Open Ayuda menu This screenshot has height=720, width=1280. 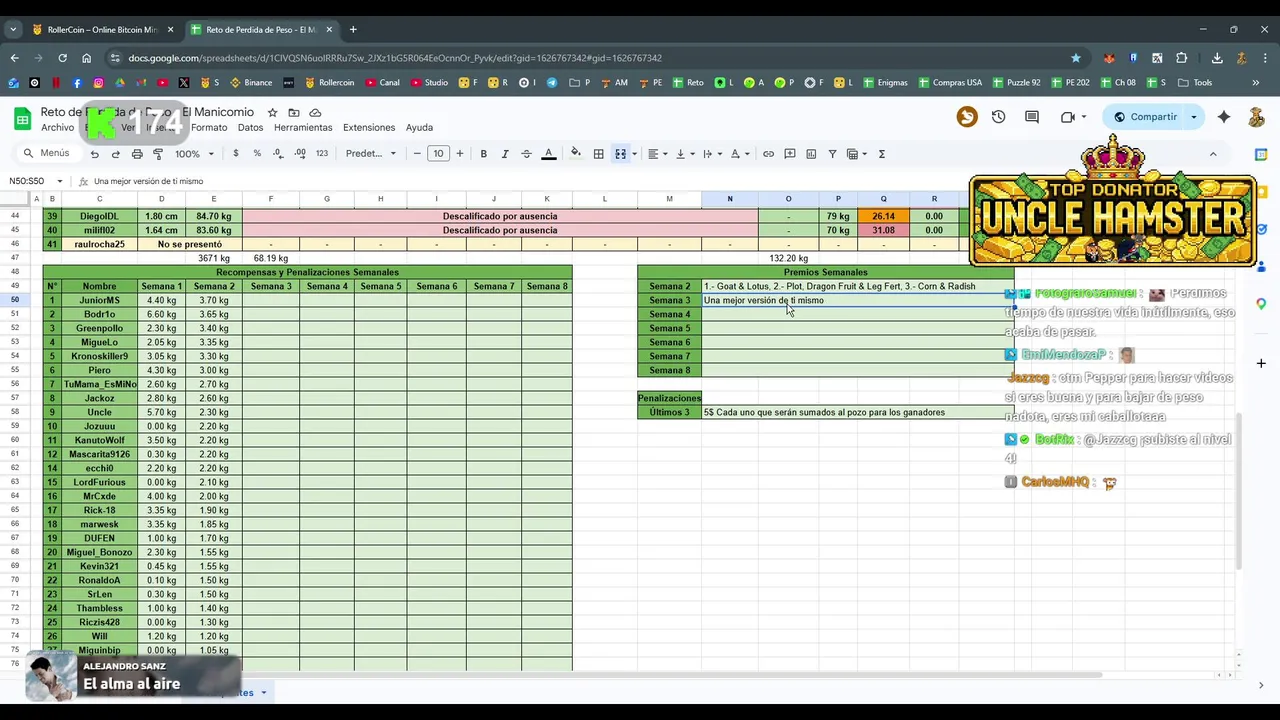click(x=419, y=128)
